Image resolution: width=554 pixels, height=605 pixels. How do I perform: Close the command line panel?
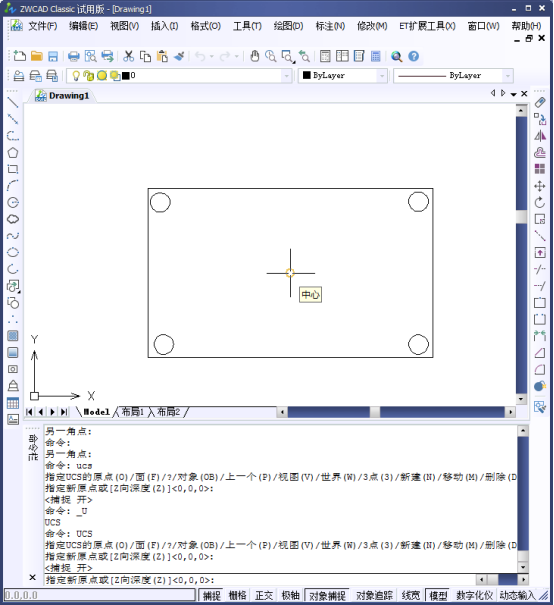point(33,577)
